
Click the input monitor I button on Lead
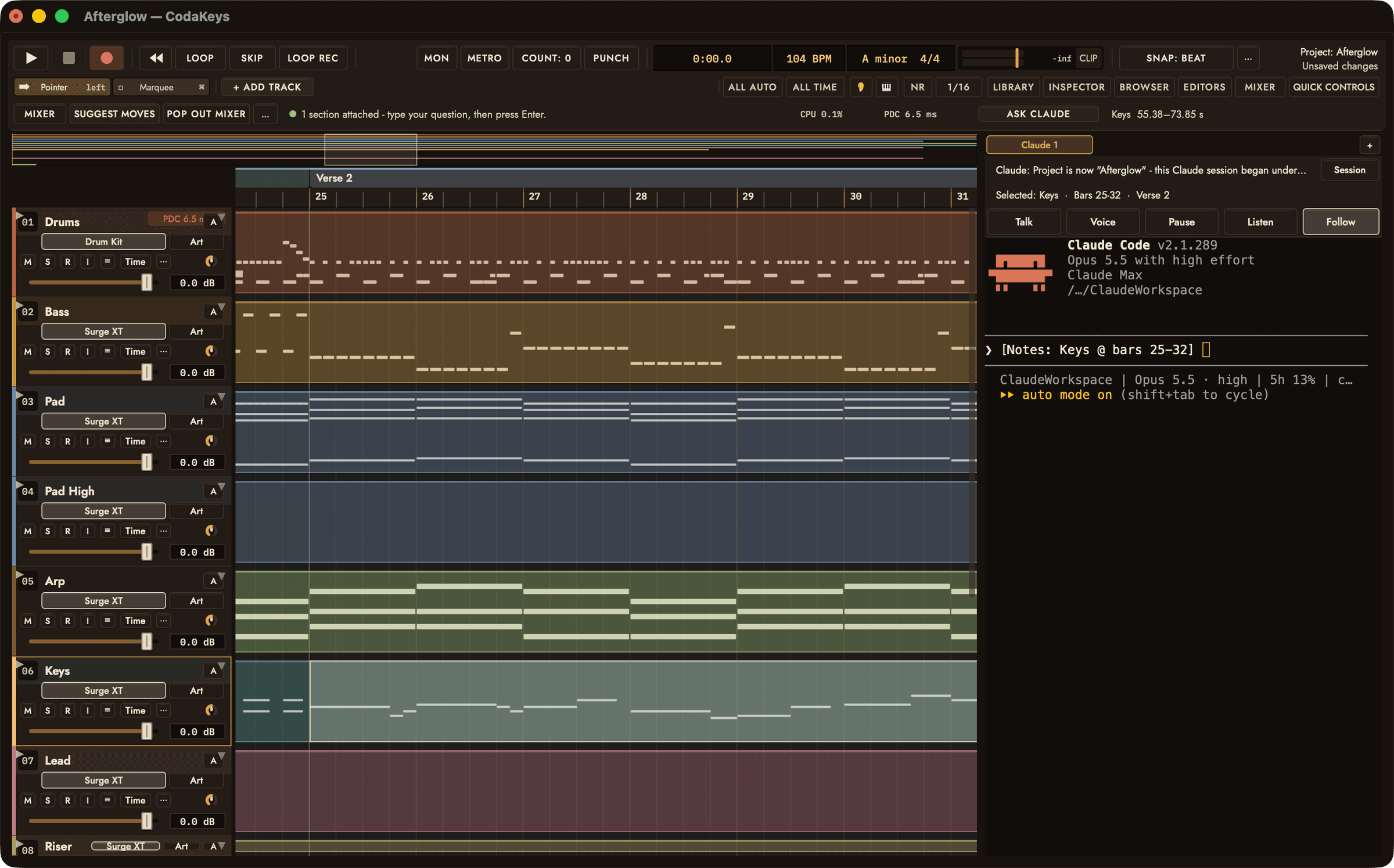[88, 800]
